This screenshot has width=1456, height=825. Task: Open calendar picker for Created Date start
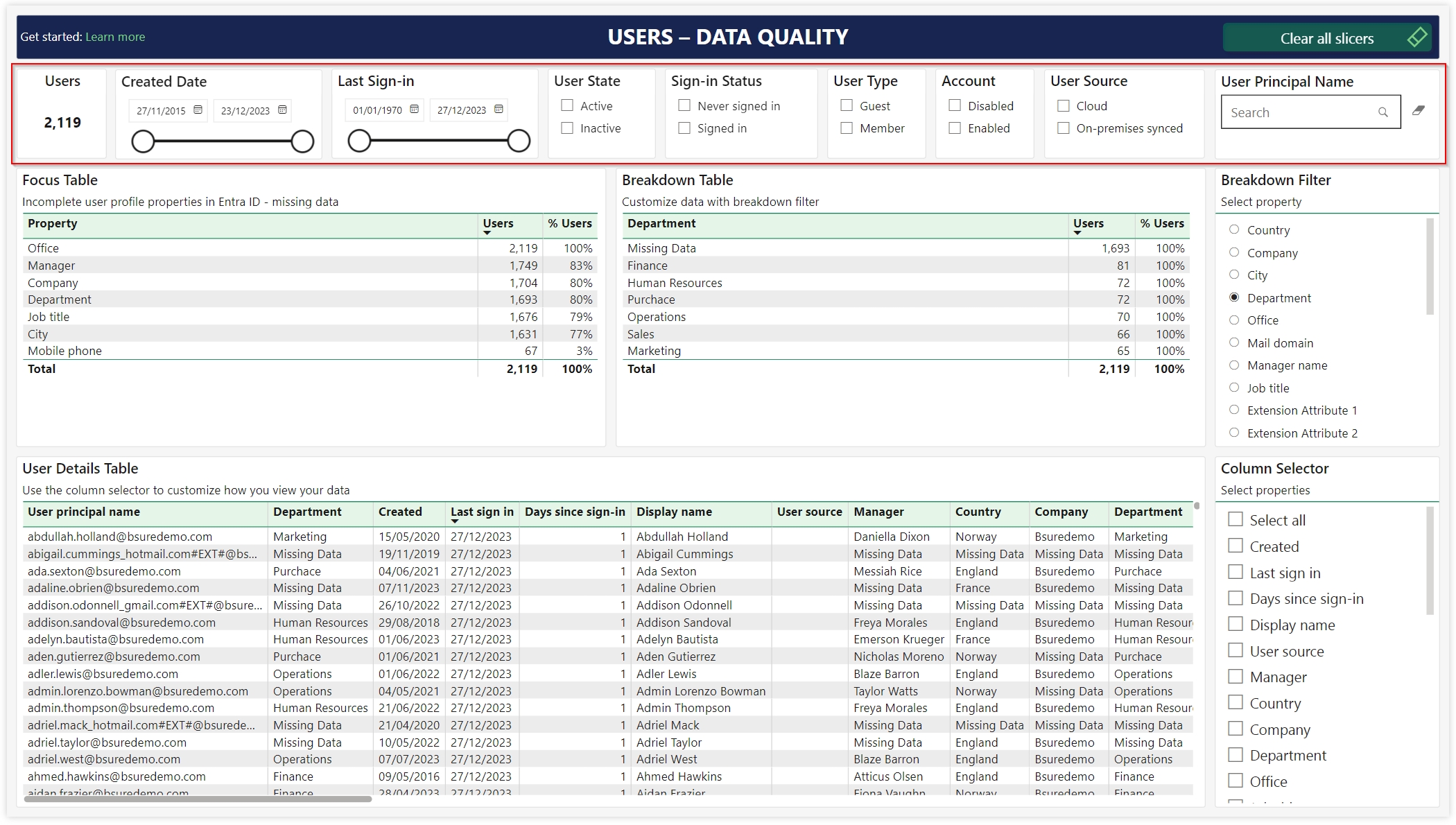[198, 110]
